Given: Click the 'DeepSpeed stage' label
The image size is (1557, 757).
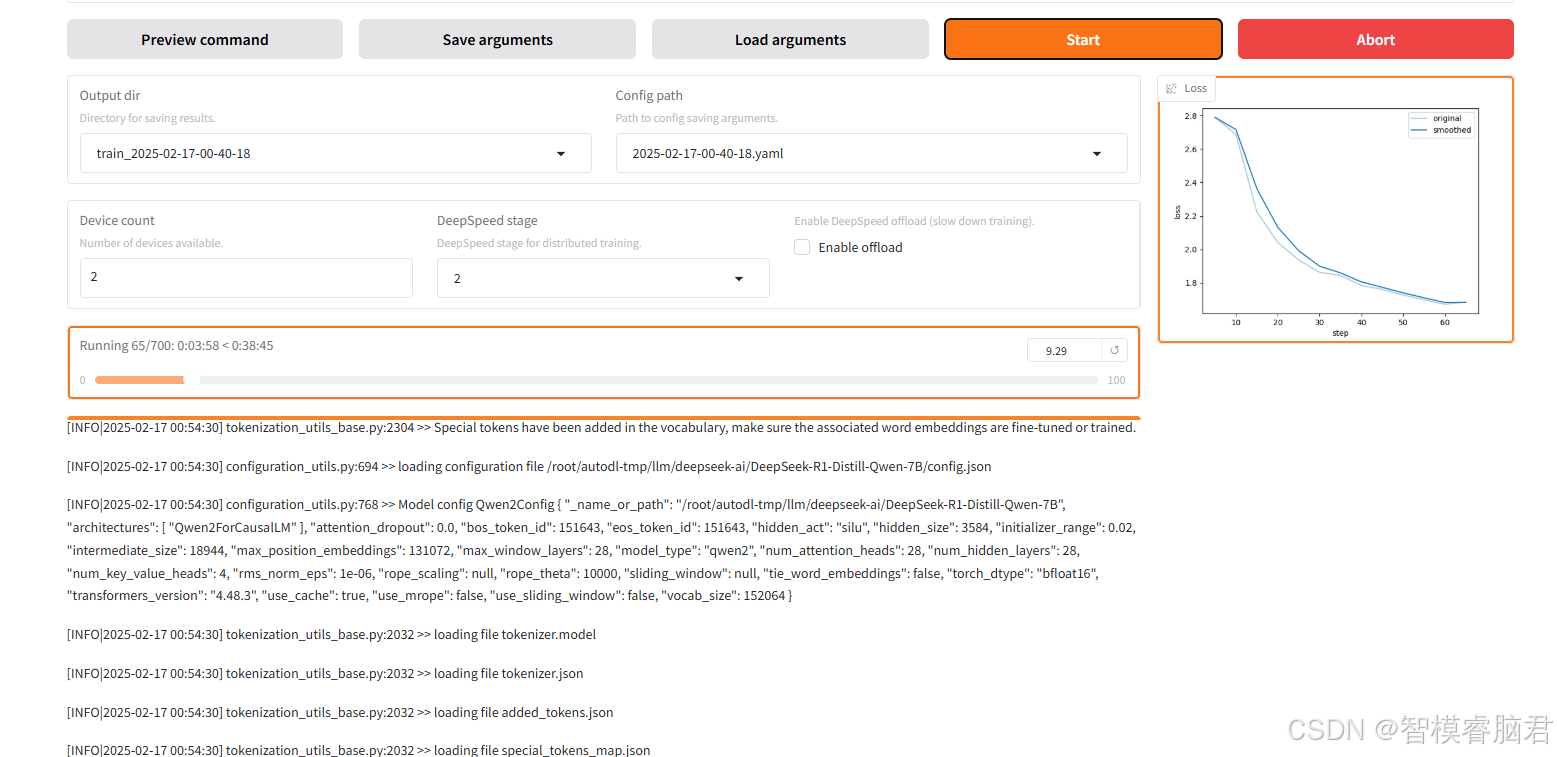Looking at the screenshot, I should point(487,220).
